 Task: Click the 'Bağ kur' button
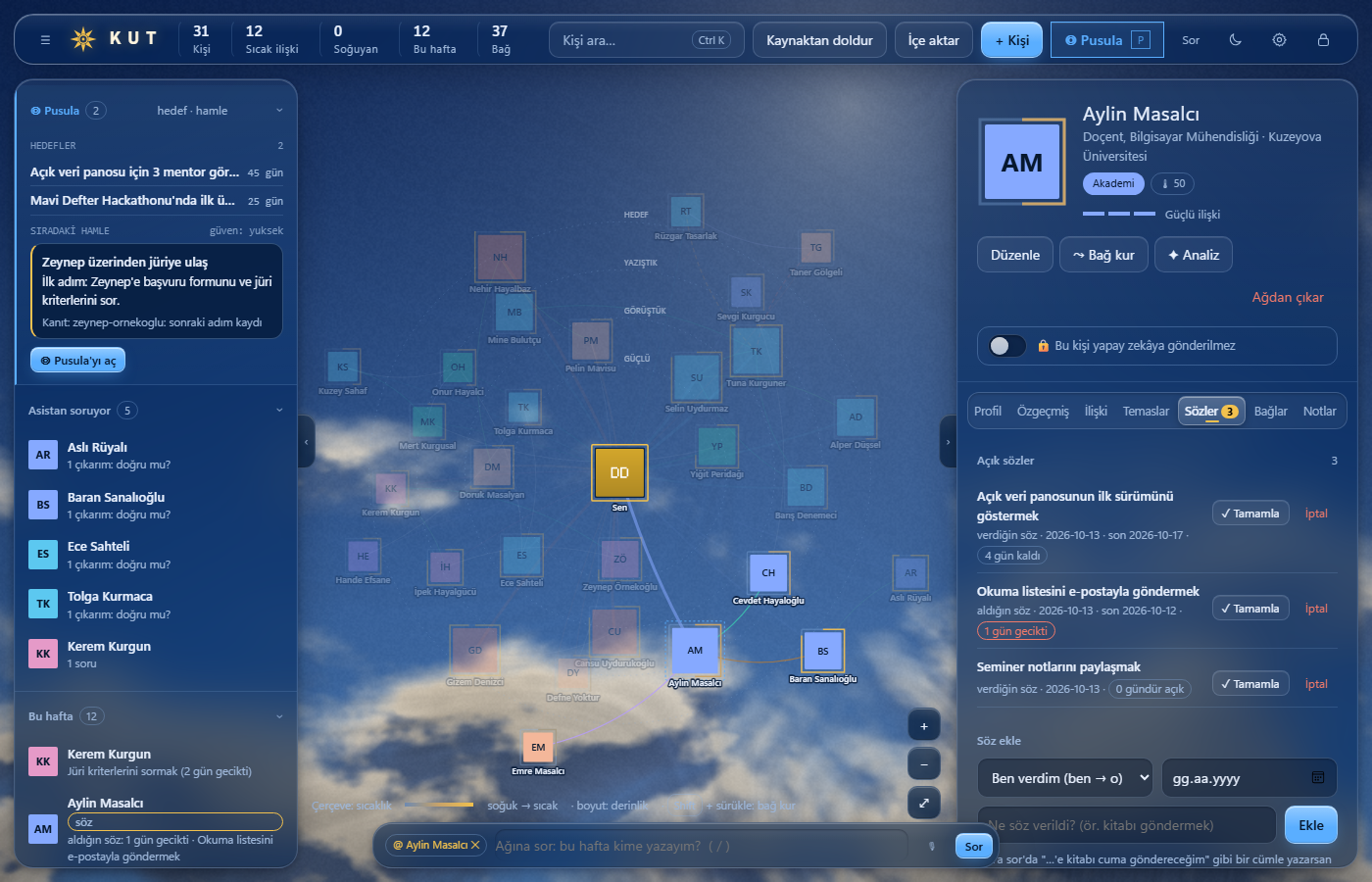pyautogui.click(x=1103, y=255)
